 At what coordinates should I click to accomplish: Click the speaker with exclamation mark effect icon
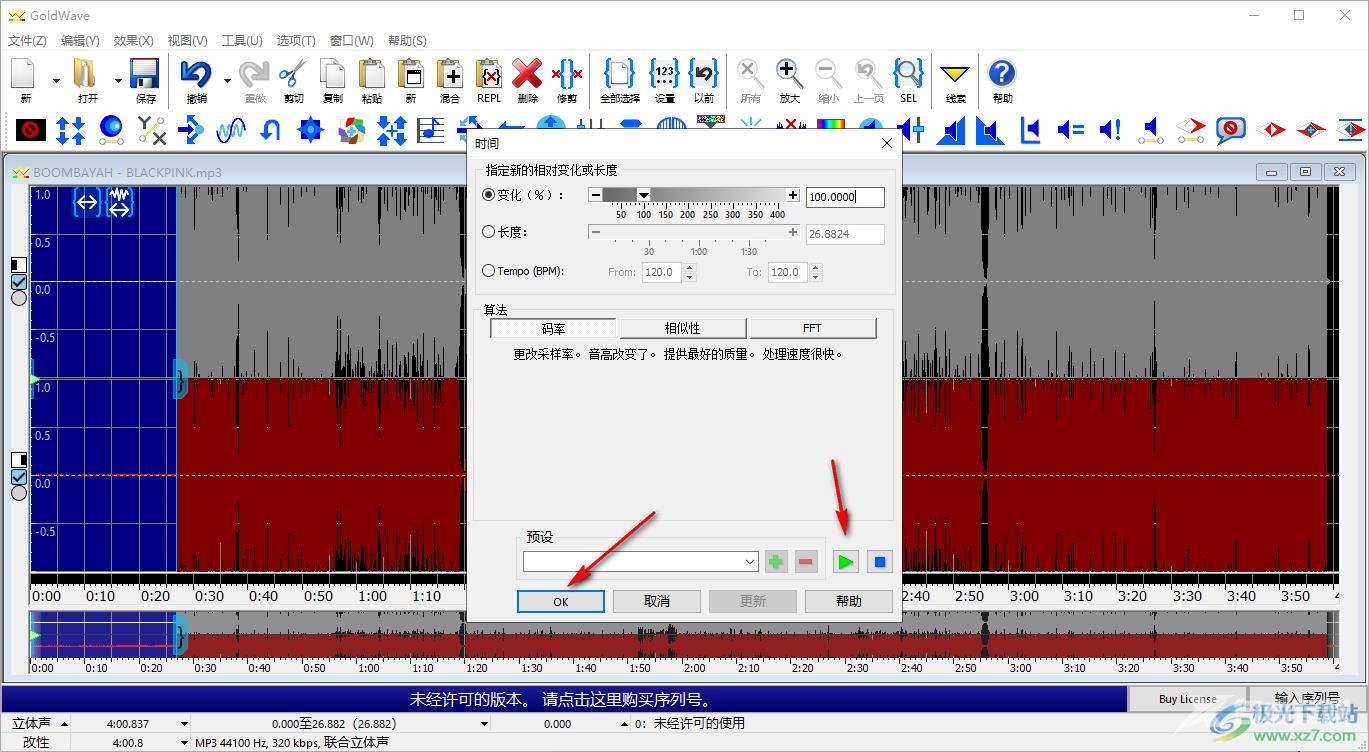(x=1110, y=129)
